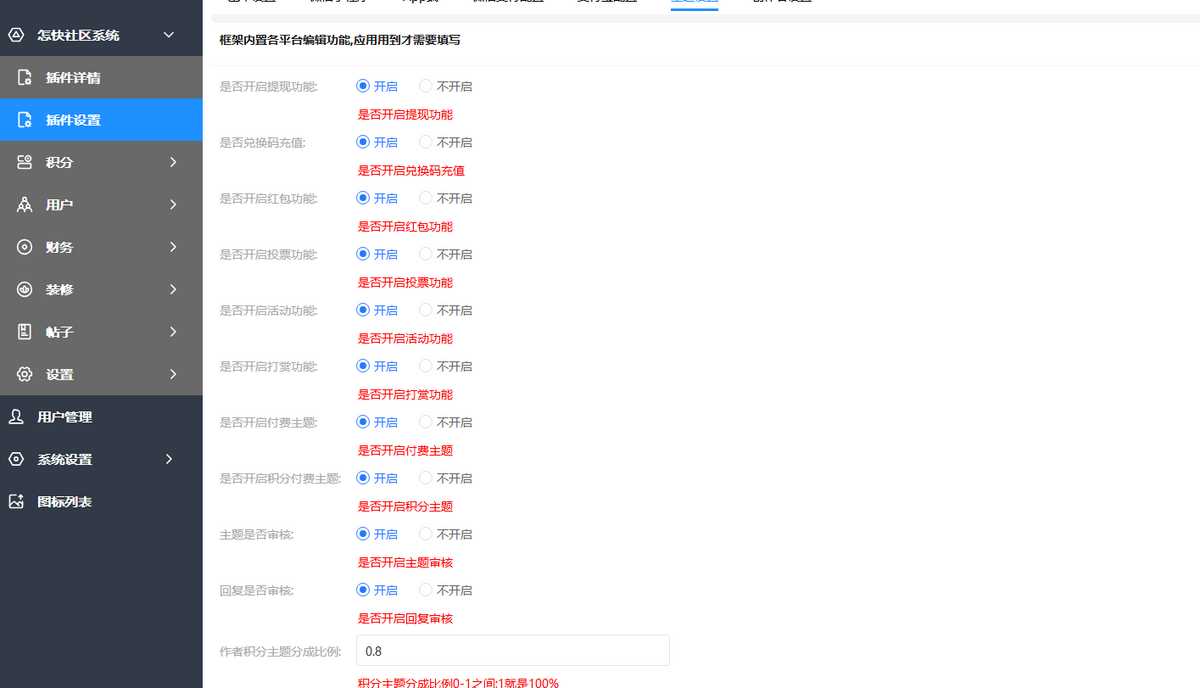Viewport: 1200px width, 688px height.
Task: Select 不开启 for 是否开启红包功能
Action: click(x=445, y=198)
